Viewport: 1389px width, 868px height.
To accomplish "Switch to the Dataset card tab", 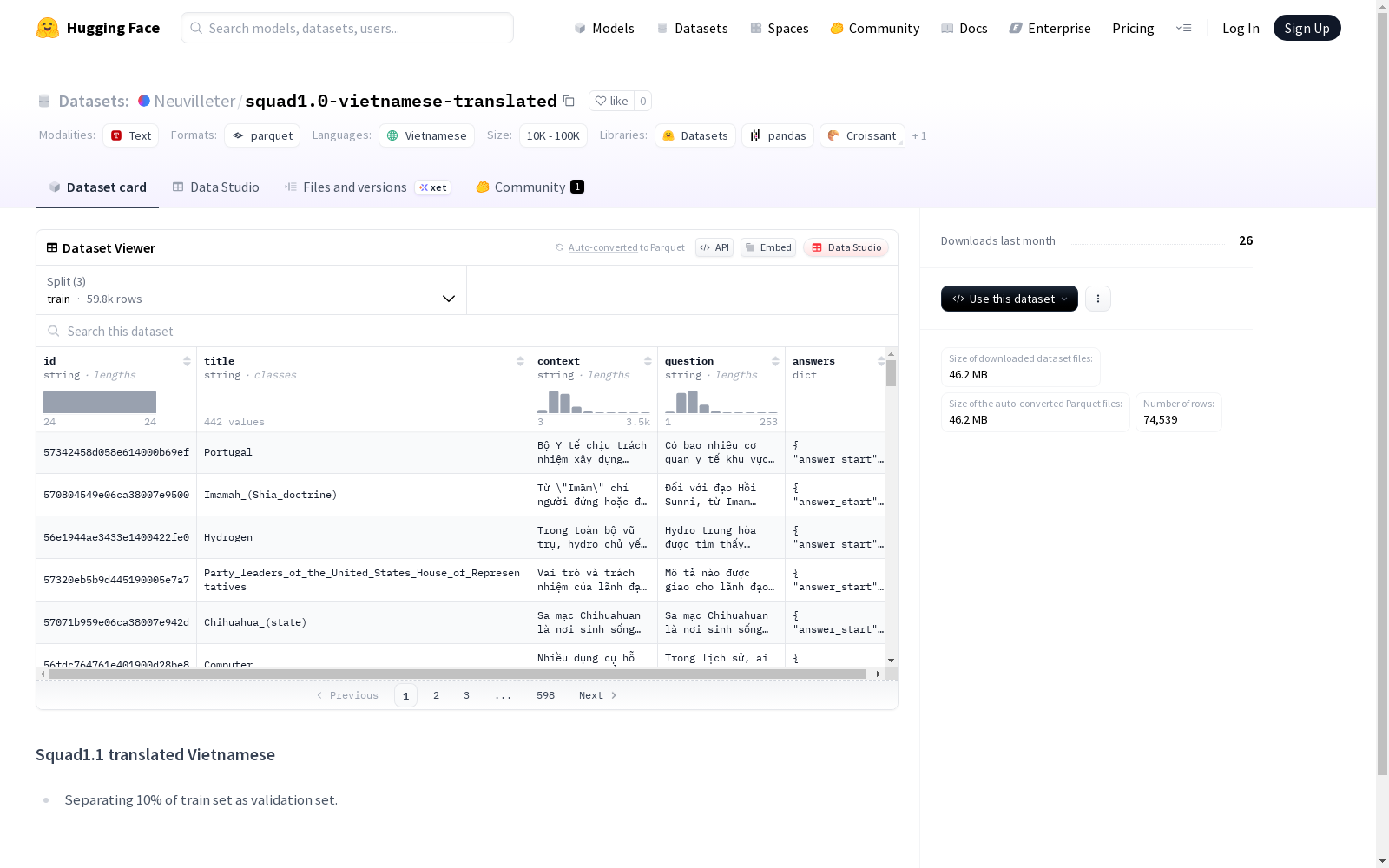I will 97,187.
